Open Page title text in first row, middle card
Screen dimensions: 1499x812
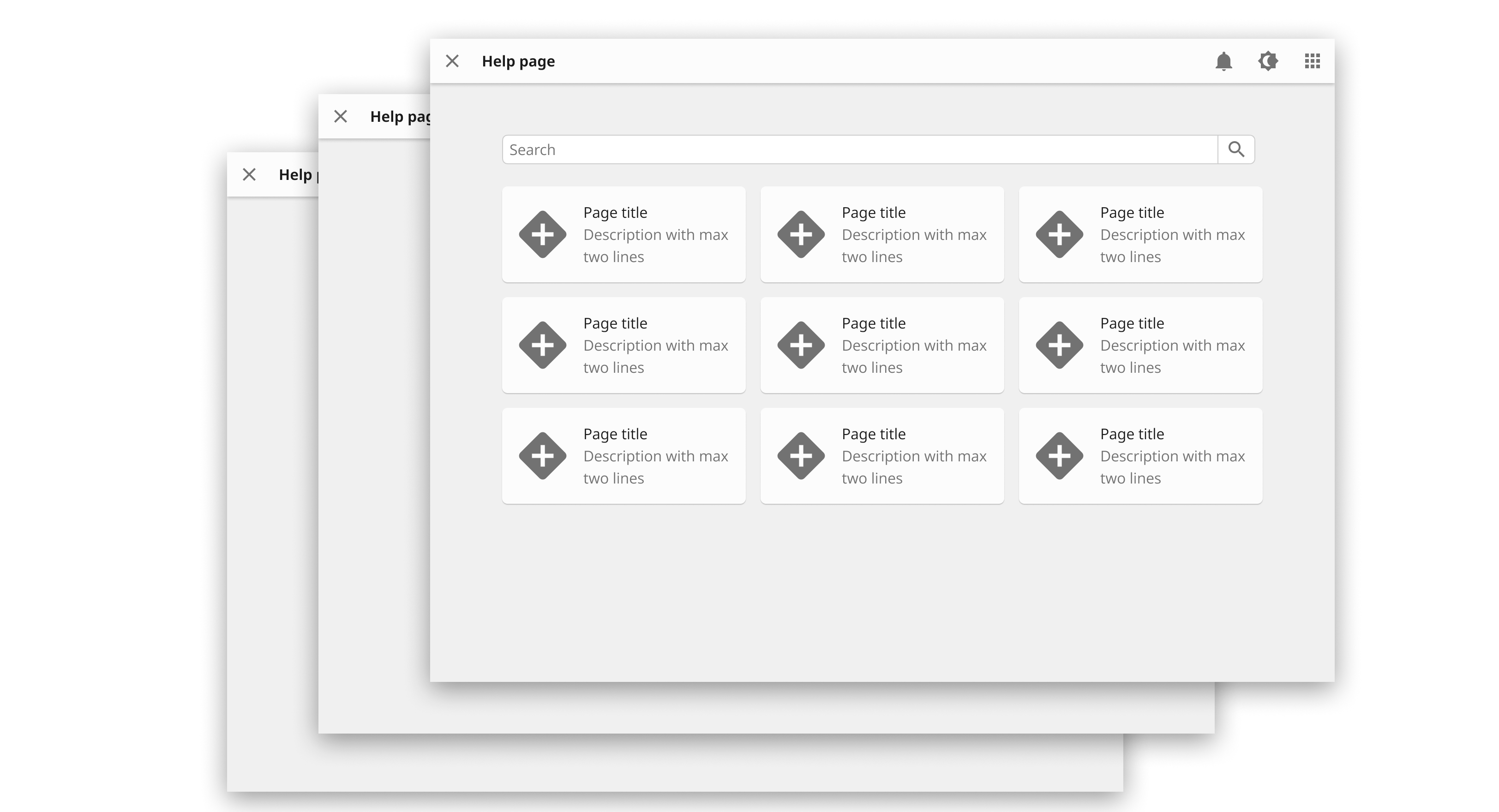point(874,213)
